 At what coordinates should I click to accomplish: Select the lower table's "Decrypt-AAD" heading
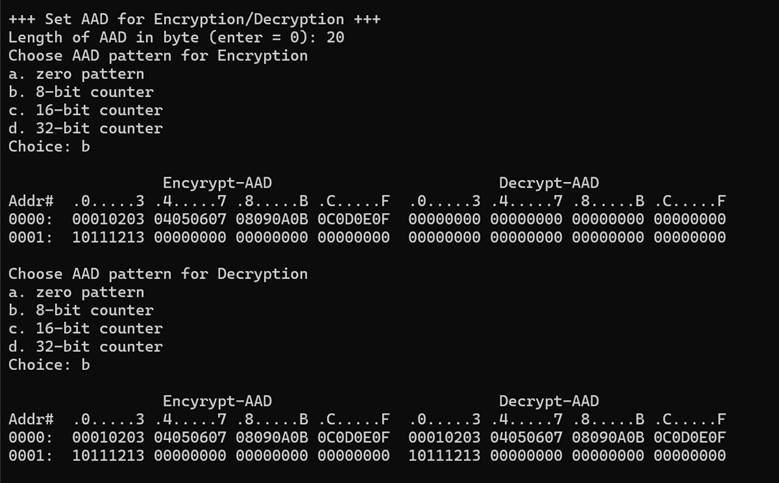[x=549, y=401]
